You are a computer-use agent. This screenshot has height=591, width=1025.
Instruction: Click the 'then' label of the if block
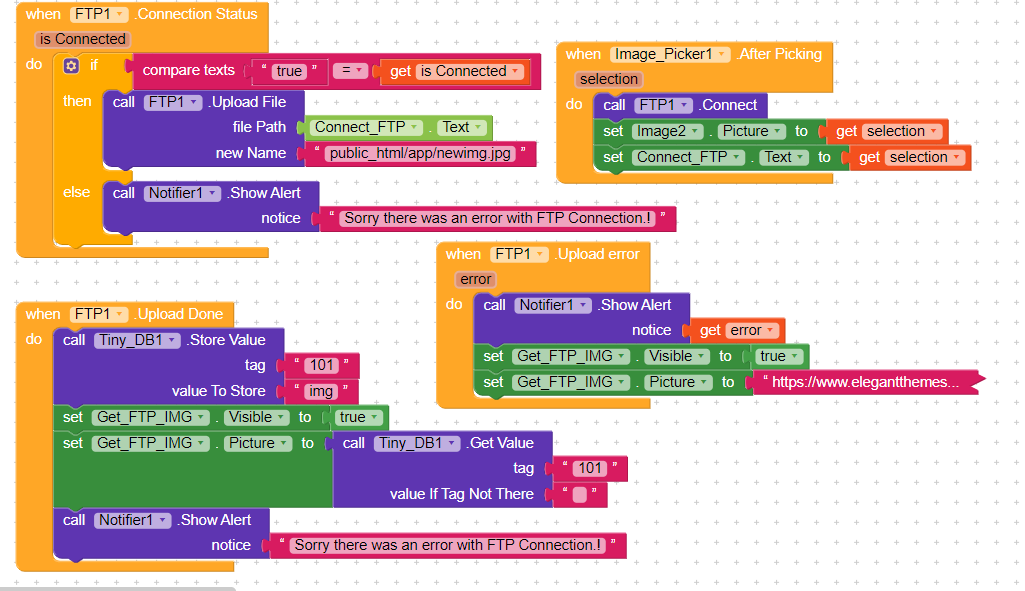coord(77,101)
